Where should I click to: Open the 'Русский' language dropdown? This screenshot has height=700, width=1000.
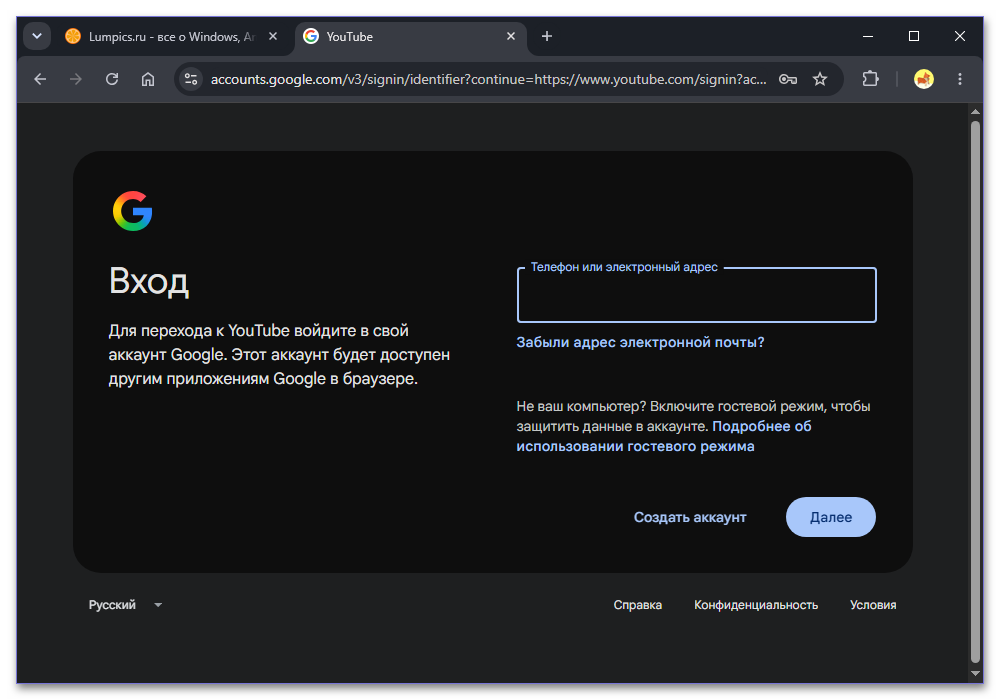pos(125,604)
